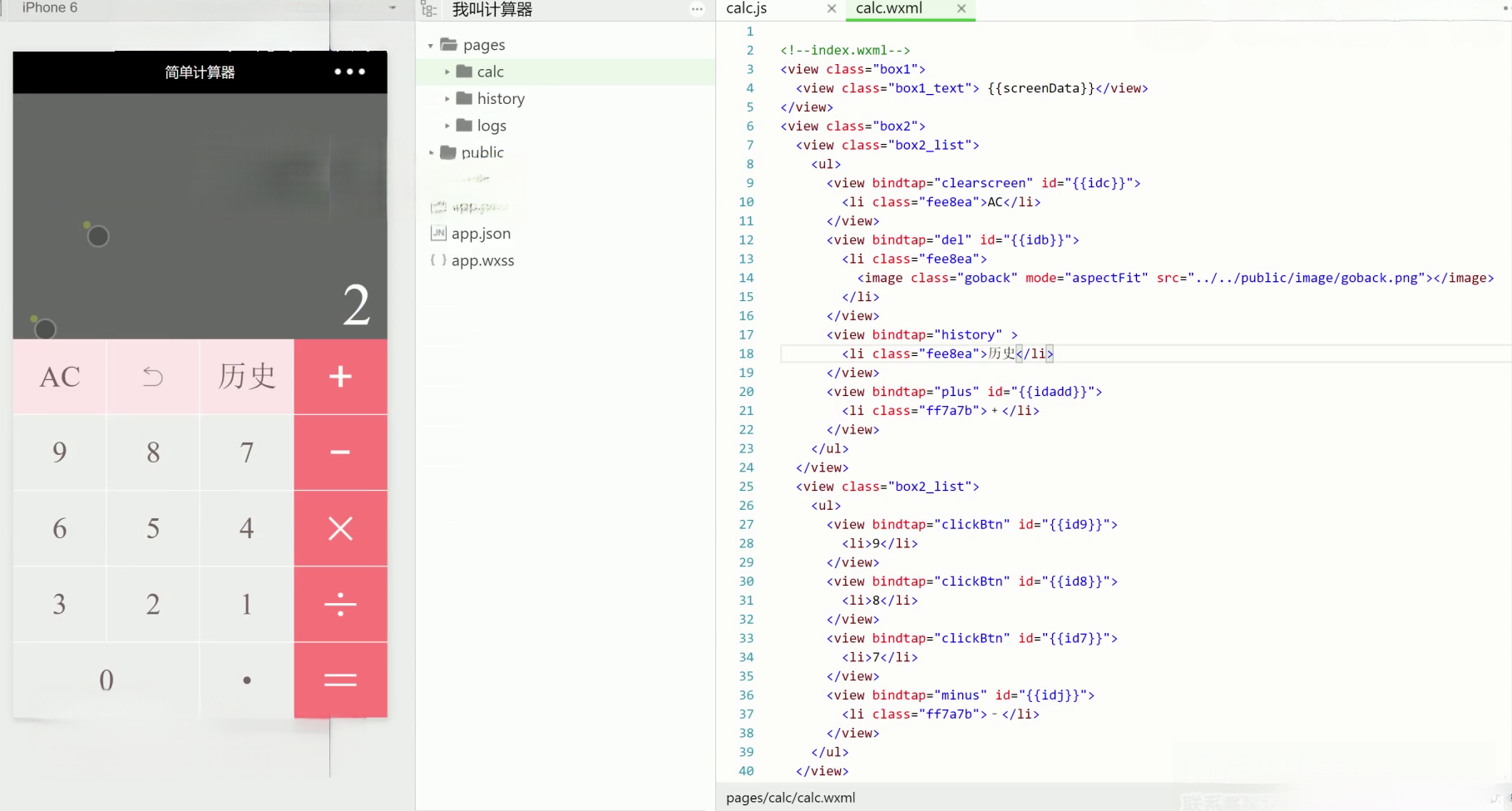Click the <!--index.wxml--> comment line

click(x=845, y=50)
